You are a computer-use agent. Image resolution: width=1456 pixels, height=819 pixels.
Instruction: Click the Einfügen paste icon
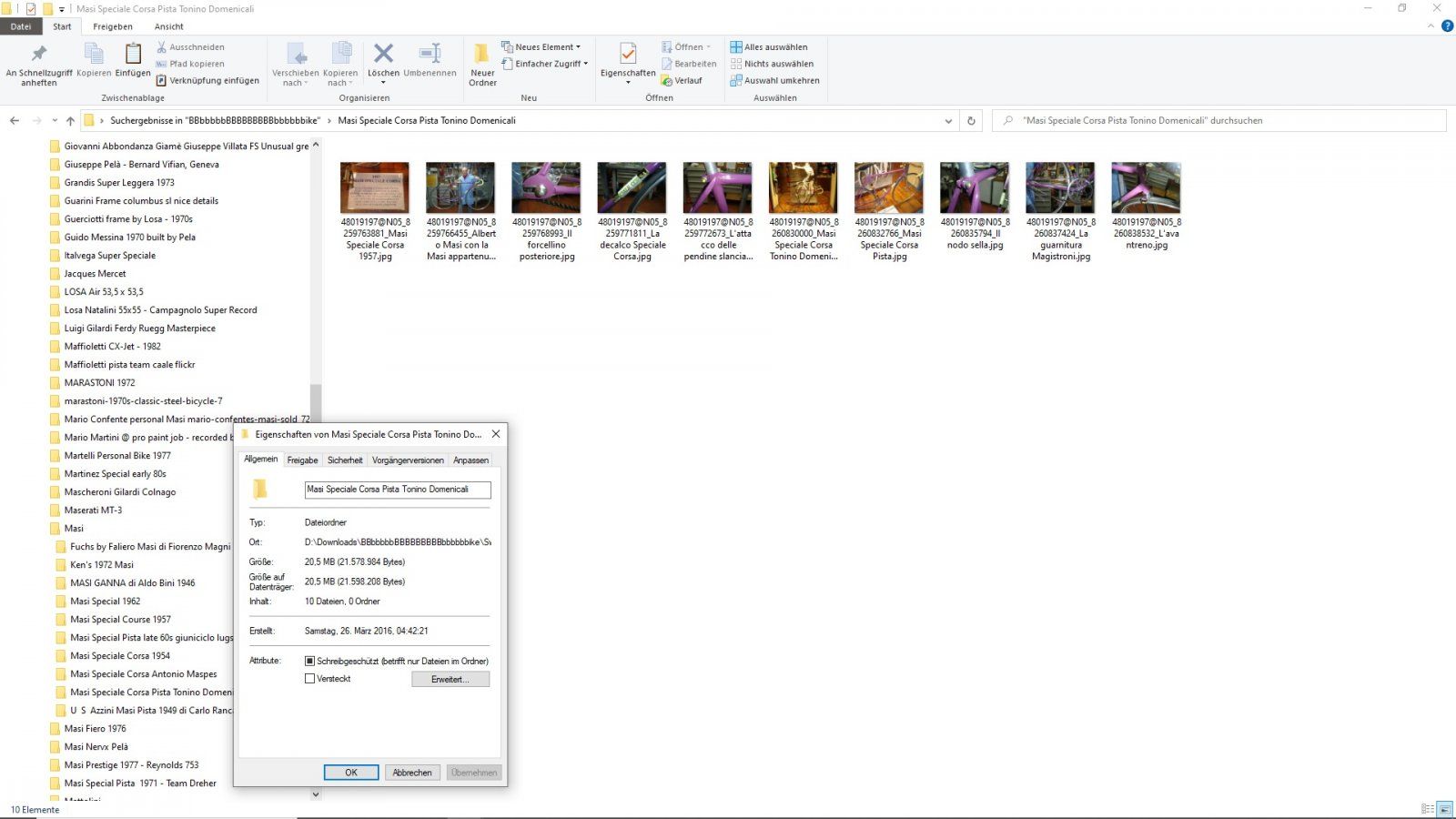pyautogui.click(x=133, y=55)
